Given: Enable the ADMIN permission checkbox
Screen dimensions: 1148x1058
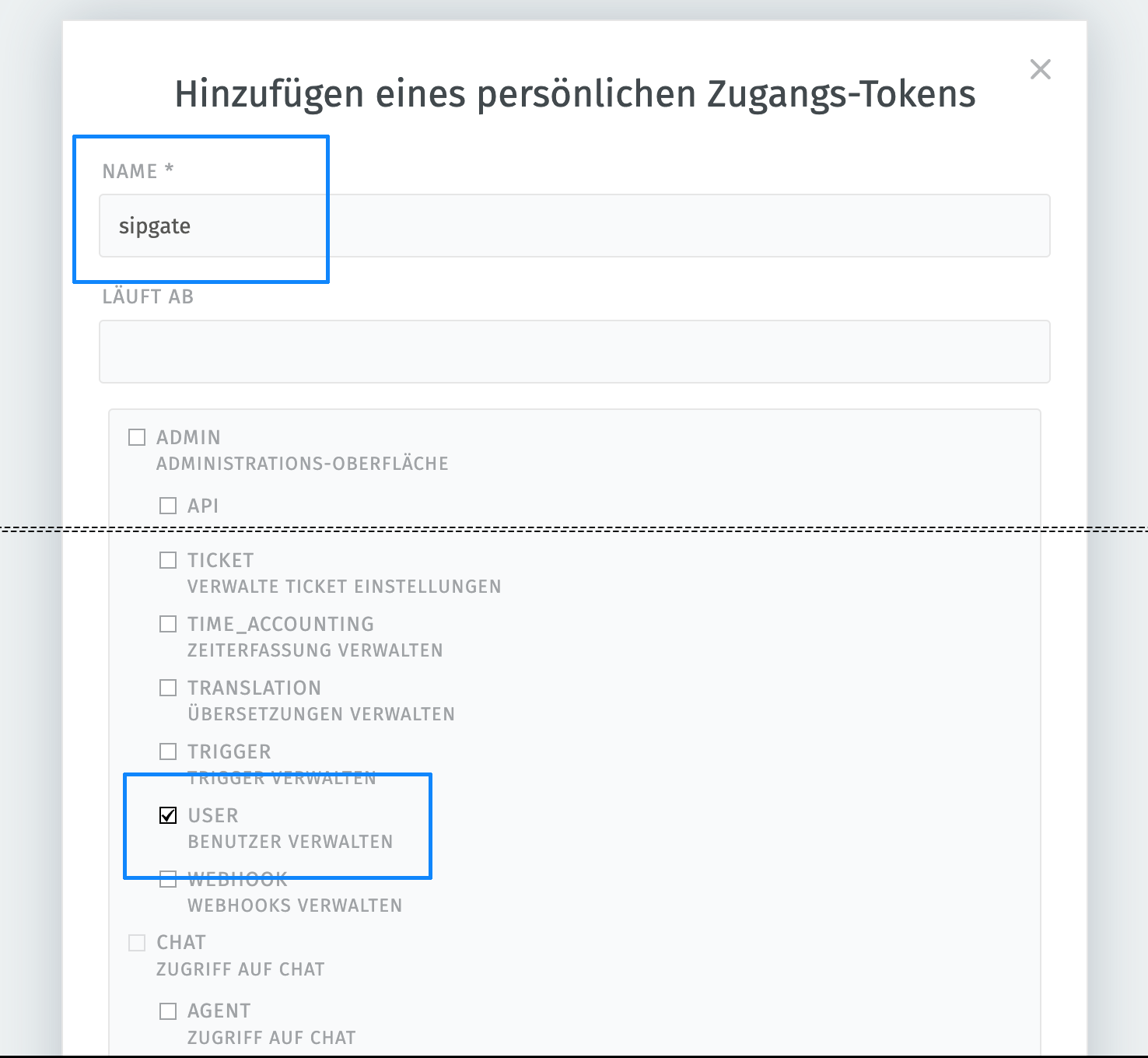Looking at the screenshot, I should coord(136,436).
